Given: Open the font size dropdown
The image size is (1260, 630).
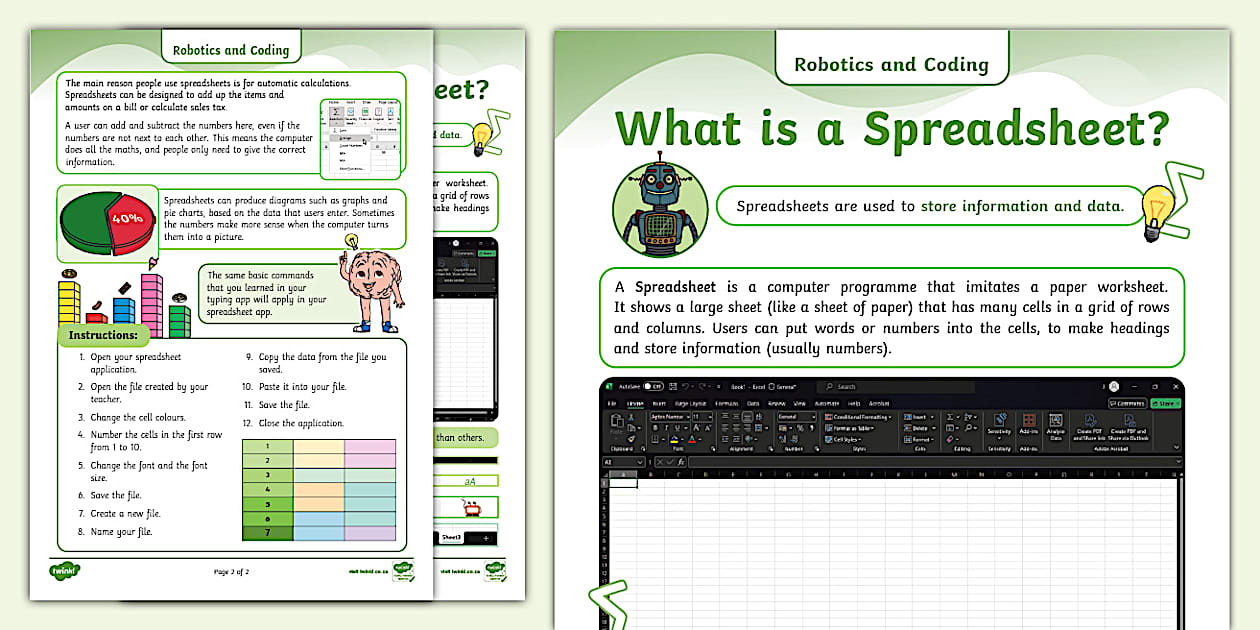Looking at the screenshot, I should pyautogui.click(x=711, y=417).
